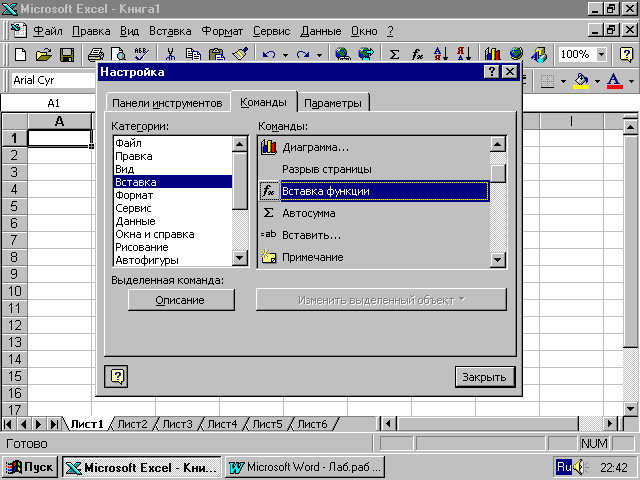Open the Сервис menu in the menu bar
The height and width of the screenshot is (480, 640).
tap(271, 31)
